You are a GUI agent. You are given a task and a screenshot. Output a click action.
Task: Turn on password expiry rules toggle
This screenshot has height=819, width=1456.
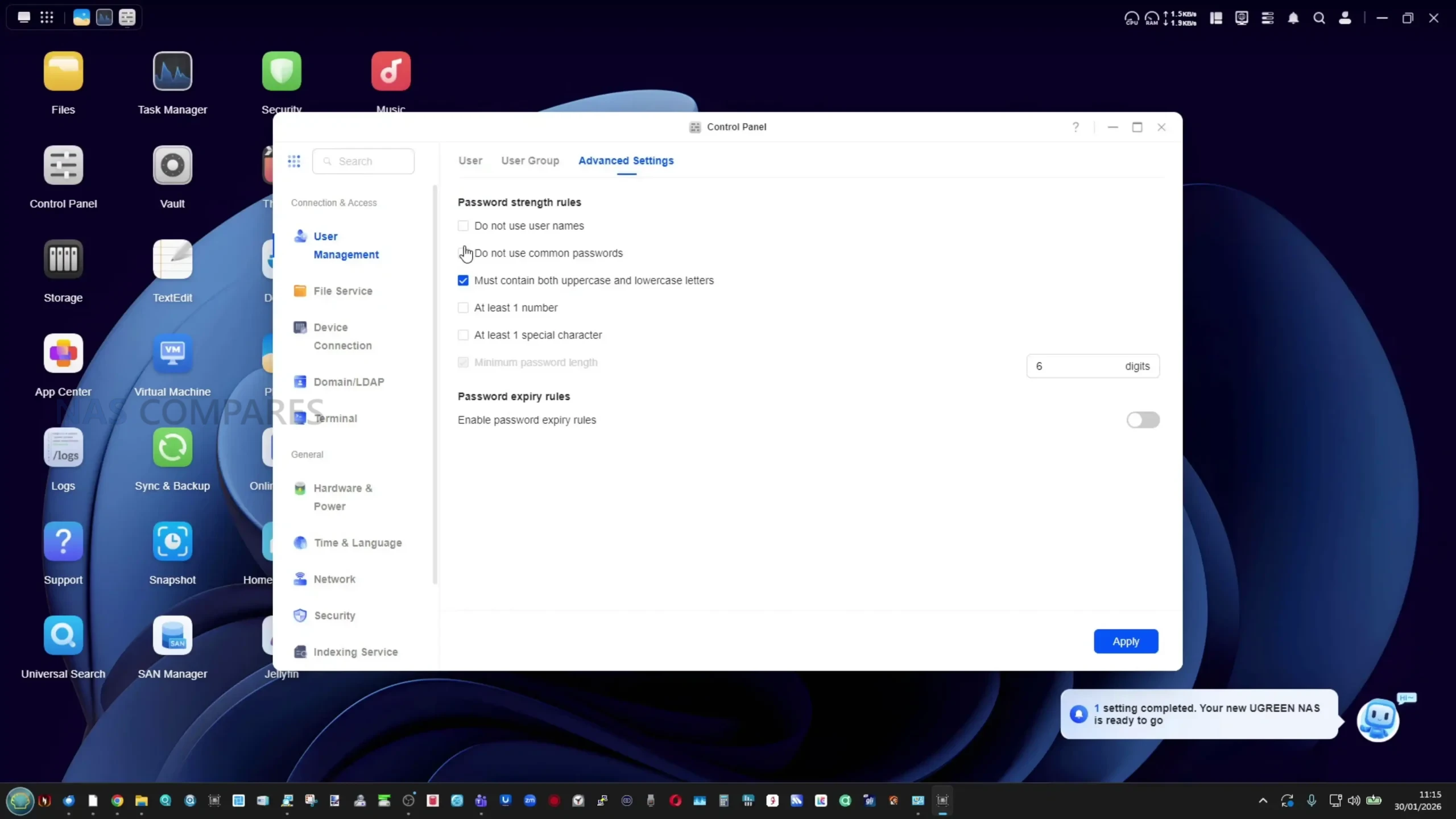(1142, 420)
